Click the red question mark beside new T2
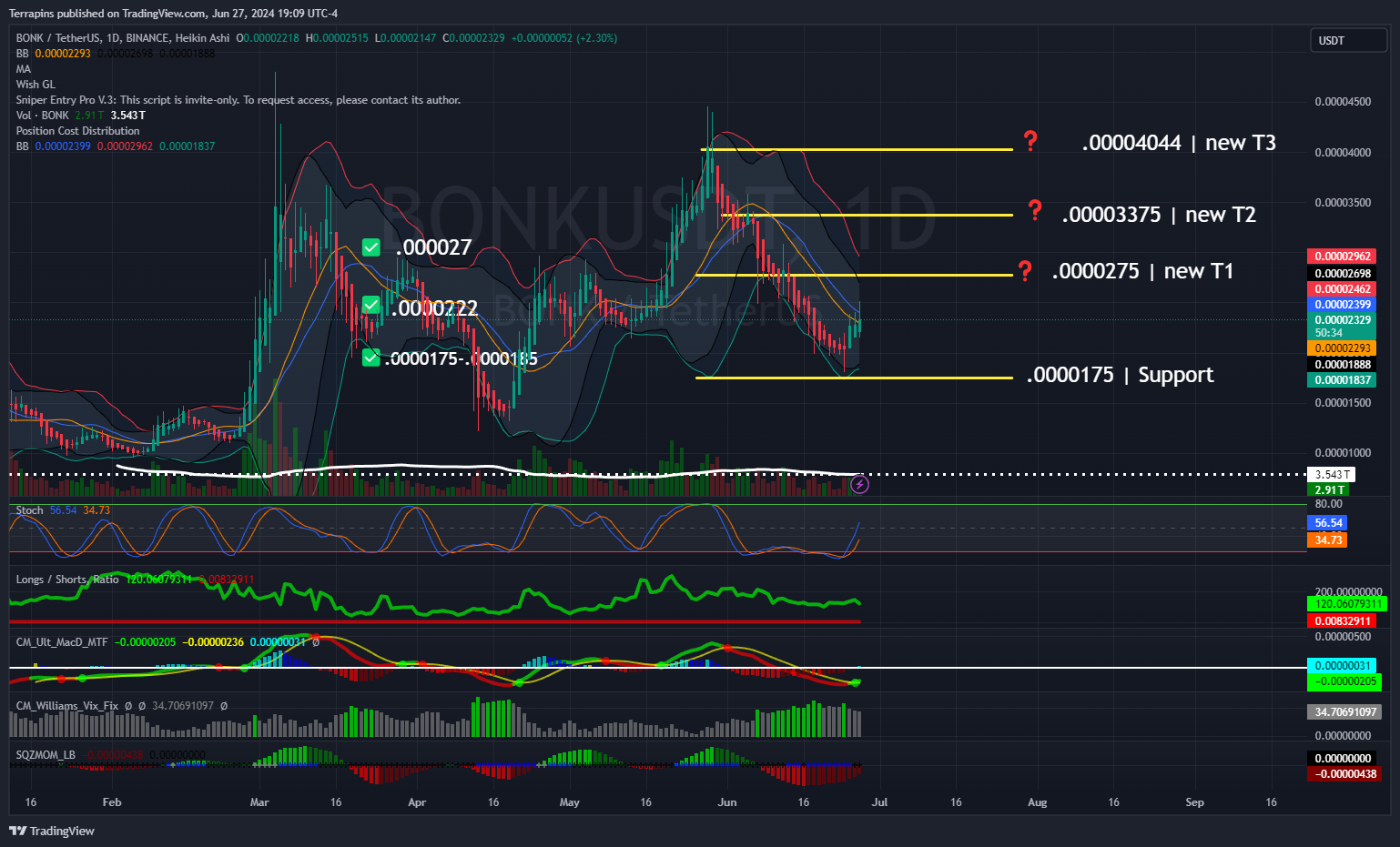 (x=1035, y=211)
